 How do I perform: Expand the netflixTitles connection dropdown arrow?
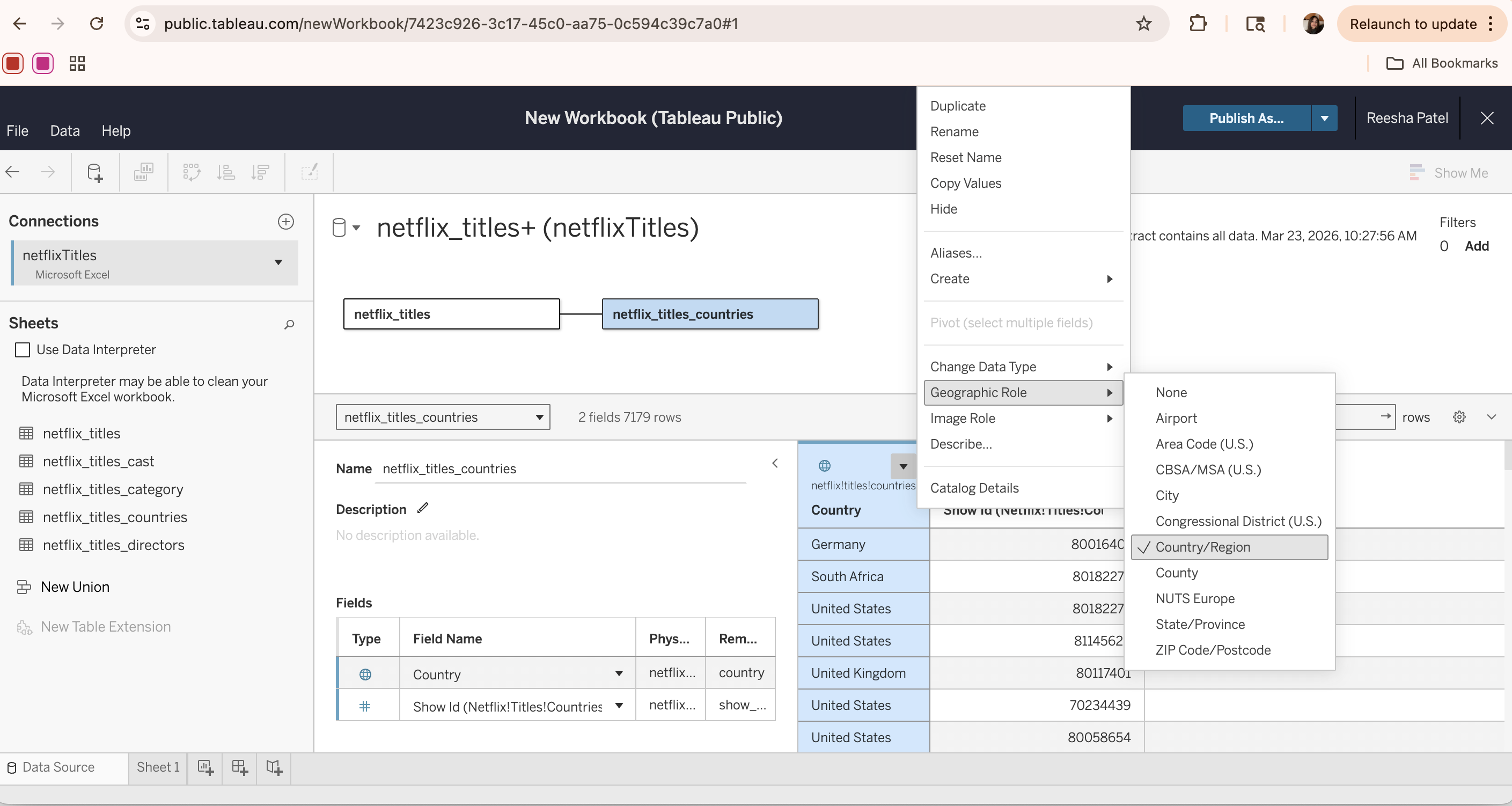coord(279,262)
